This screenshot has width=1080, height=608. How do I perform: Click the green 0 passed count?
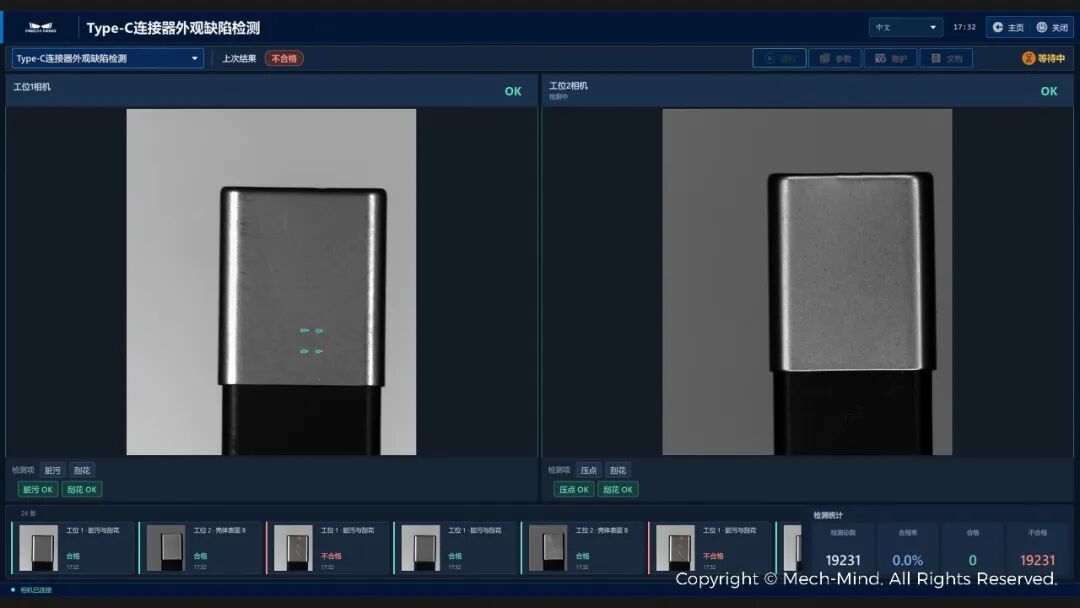[973, 560]
